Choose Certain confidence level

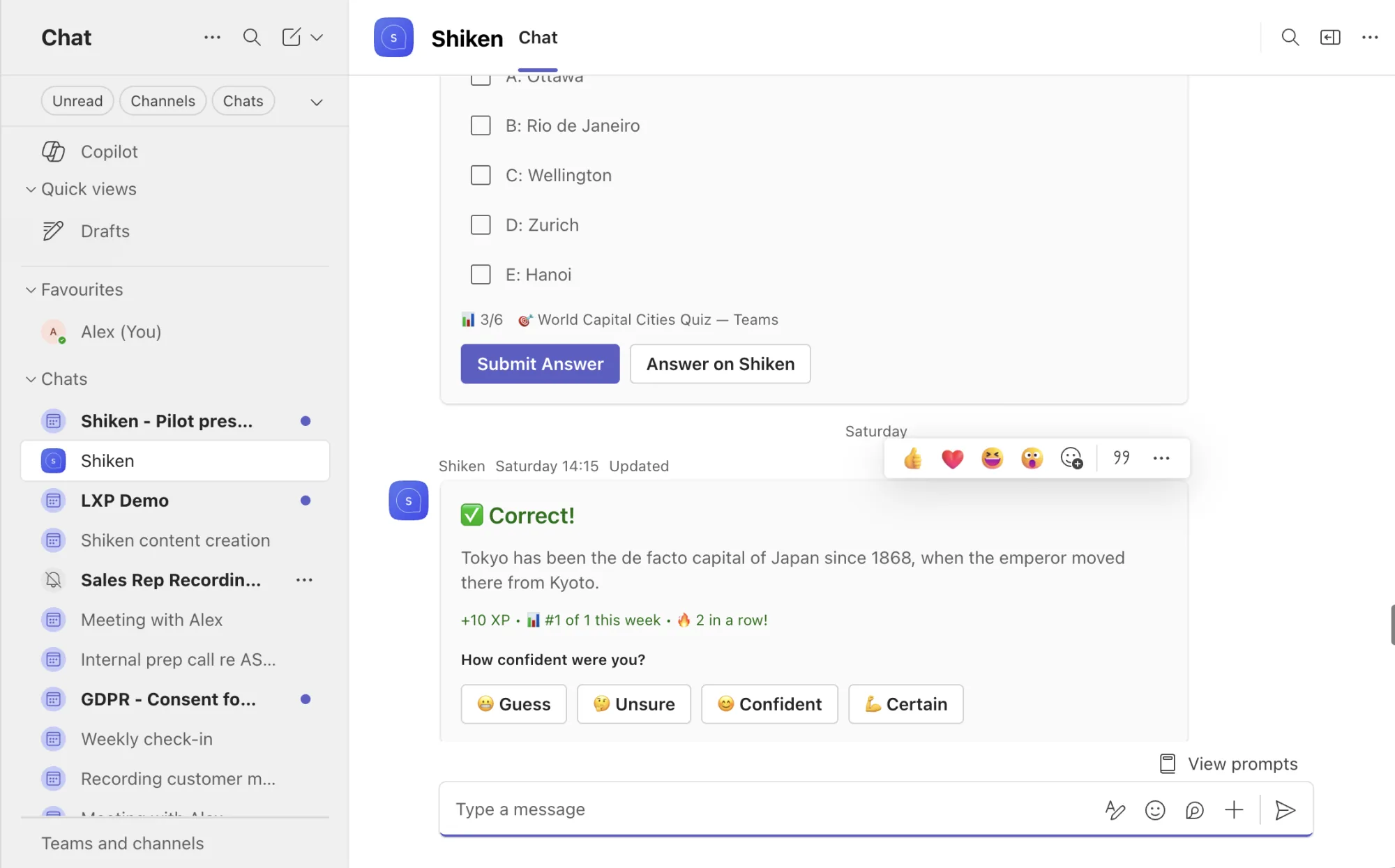click(x=905, y=704)
